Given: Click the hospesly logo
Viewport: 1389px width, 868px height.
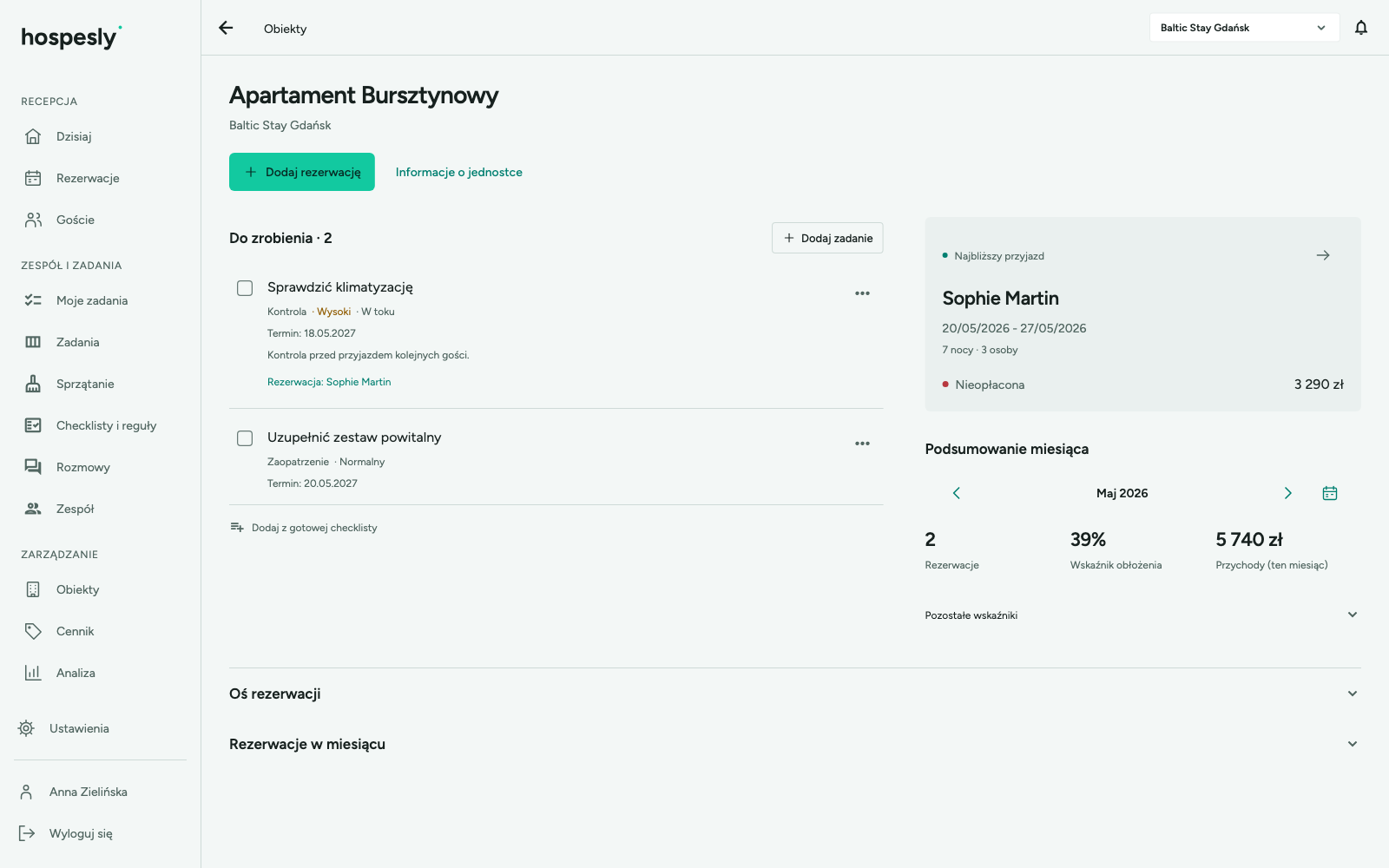Looking at the screenshot, I should (x=71, y=37).
